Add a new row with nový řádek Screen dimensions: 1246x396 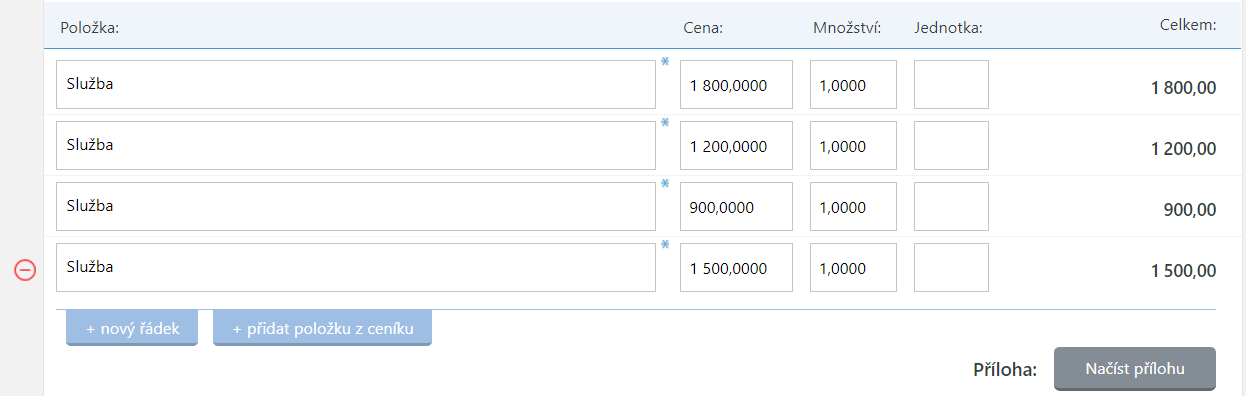(132, 329)
